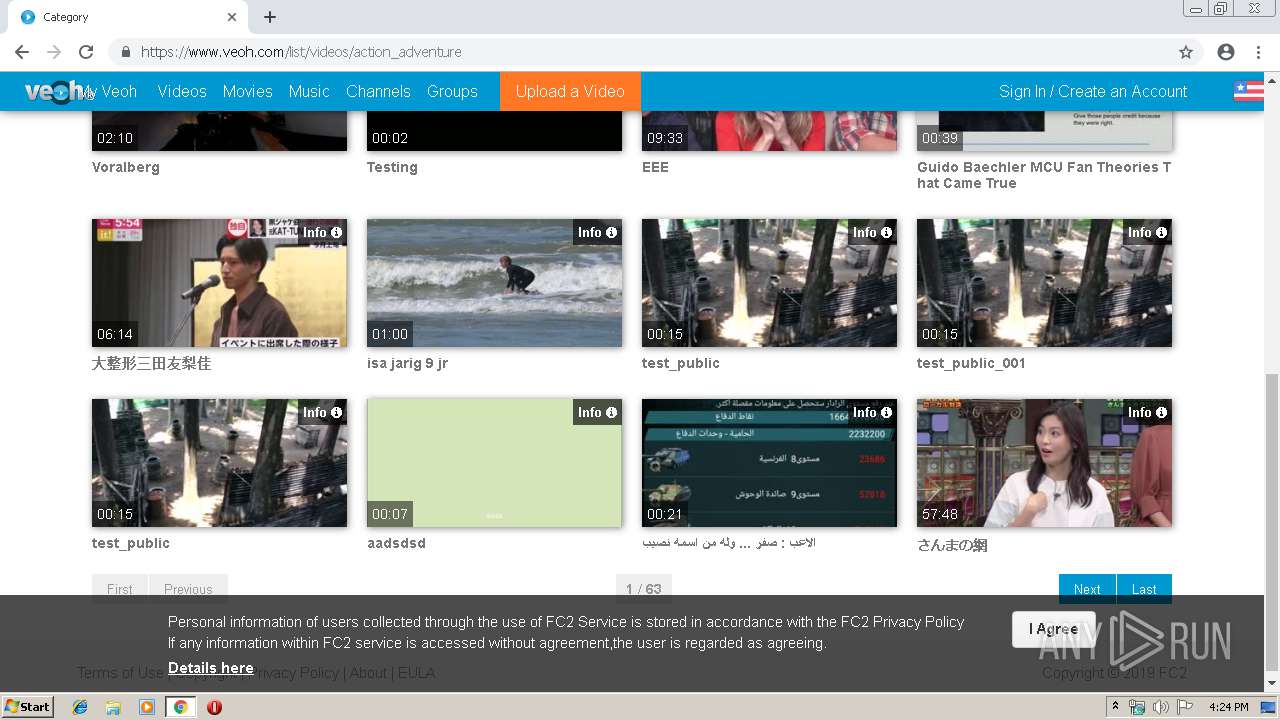
Task: Open Details here privacy link
Action: coord(210,668)
